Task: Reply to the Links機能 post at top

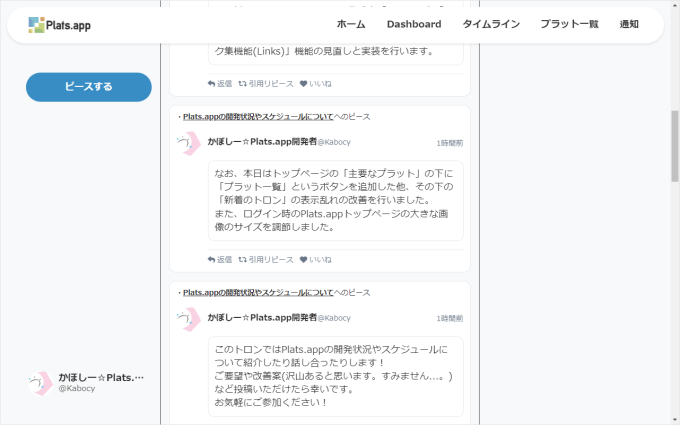Action: pos(220,84)
